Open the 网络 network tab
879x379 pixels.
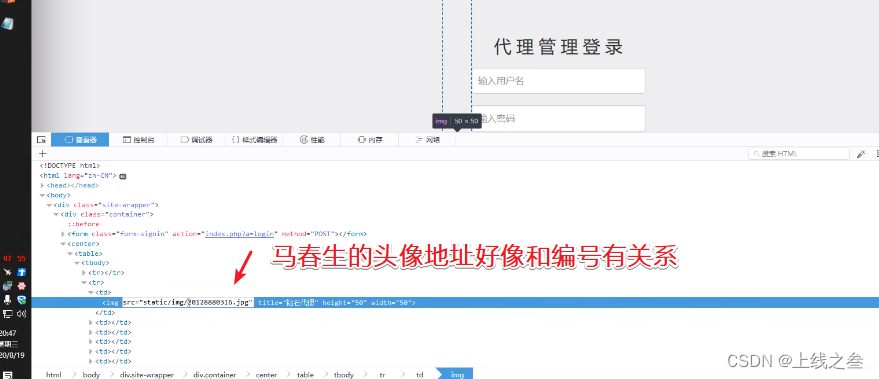427,140
